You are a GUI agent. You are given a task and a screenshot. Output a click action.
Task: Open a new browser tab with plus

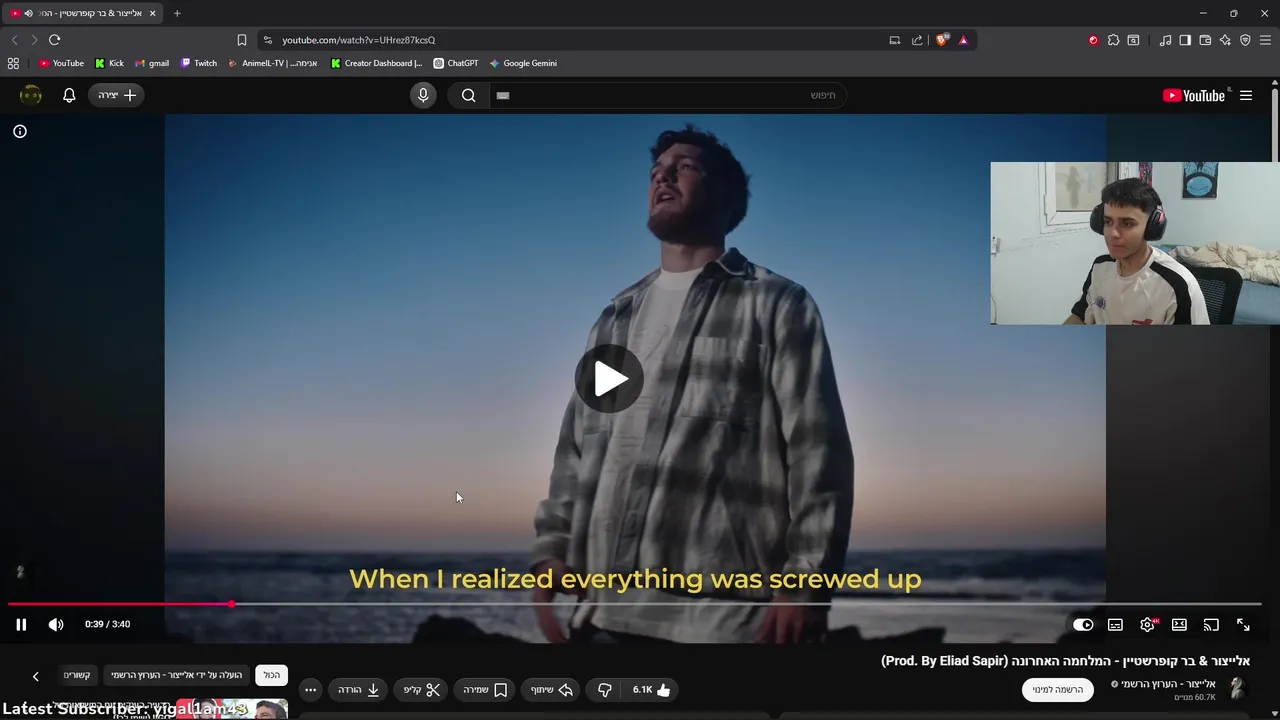(177, 13)
